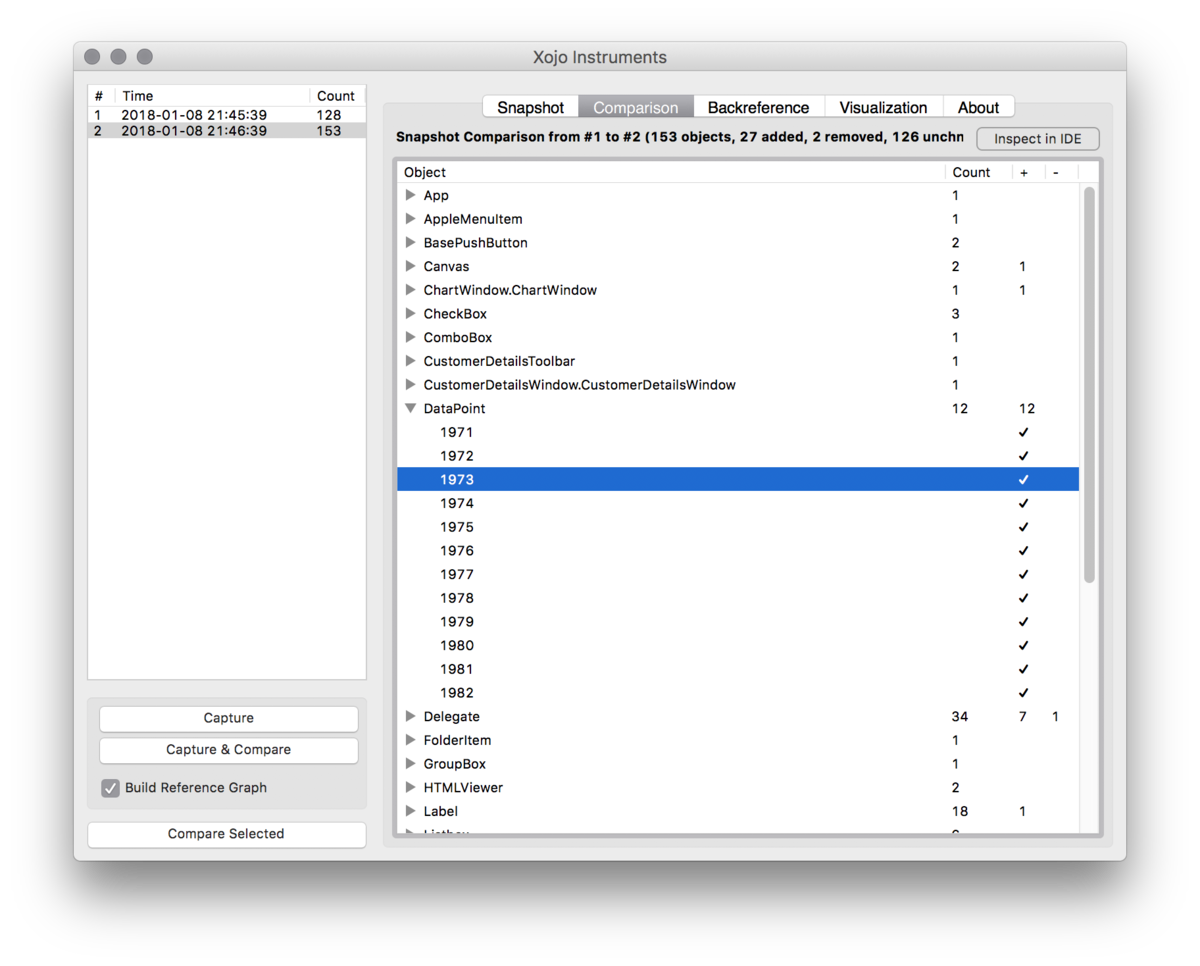Image resolution: width=1200 pixels, height=966 pixels.
Task: Sort comparison list by Count header
Action: click(977, 172)
